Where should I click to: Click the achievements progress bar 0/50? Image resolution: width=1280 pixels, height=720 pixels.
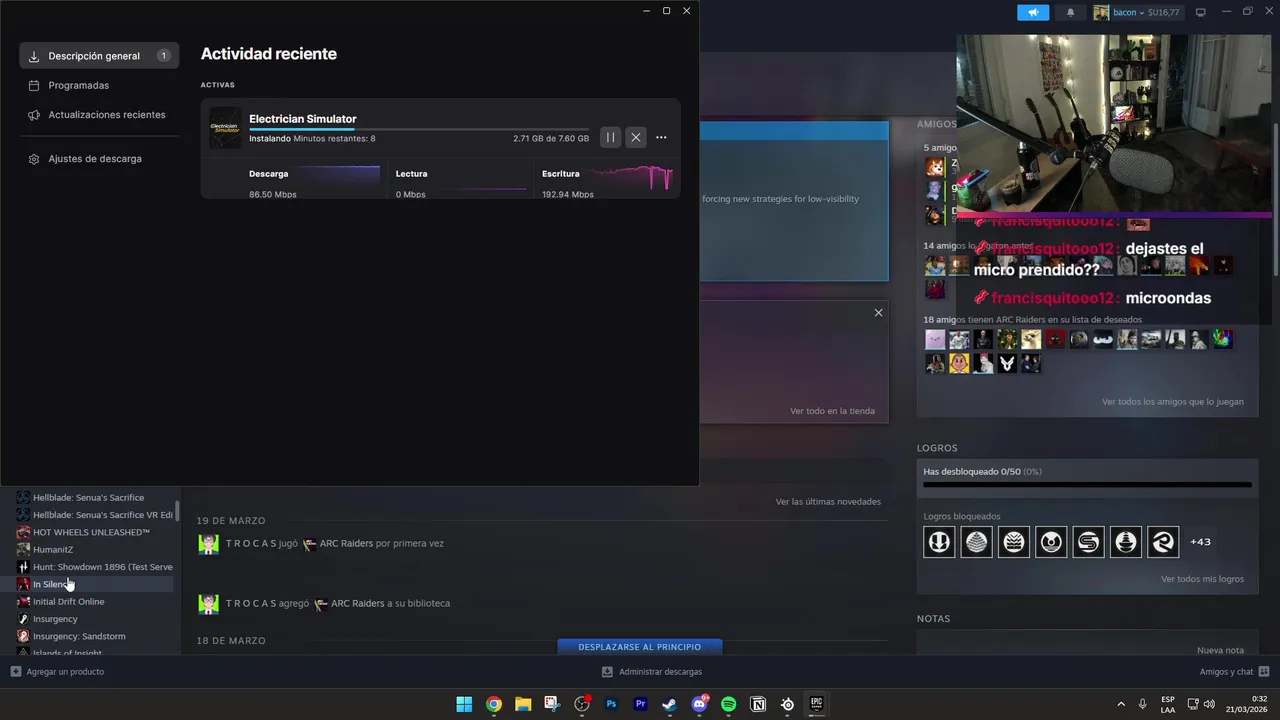[1087, 485]
